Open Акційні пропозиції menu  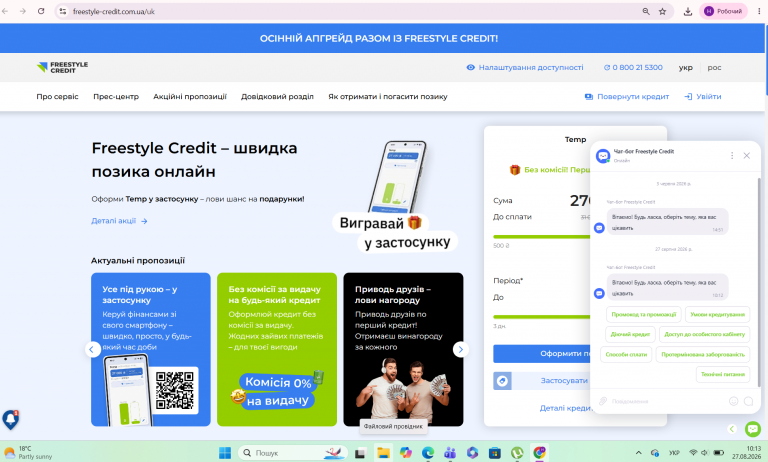[x=190, y=97]
